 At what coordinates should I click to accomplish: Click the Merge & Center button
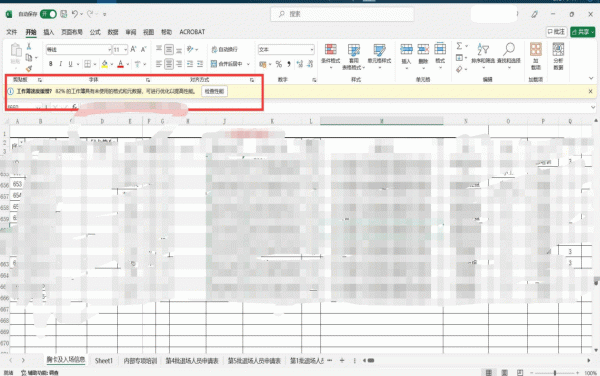[227, 64]
